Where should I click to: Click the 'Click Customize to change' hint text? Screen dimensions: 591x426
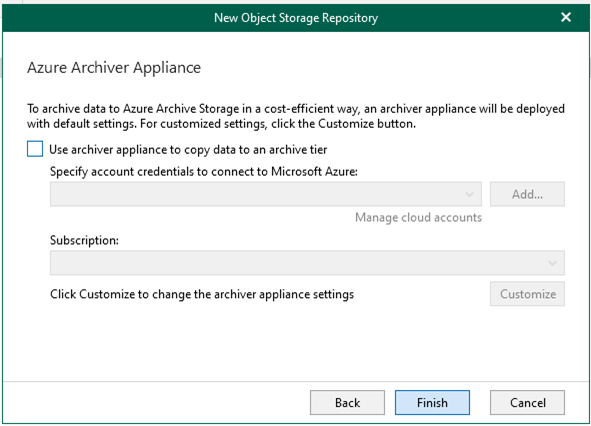click(202, 294)
